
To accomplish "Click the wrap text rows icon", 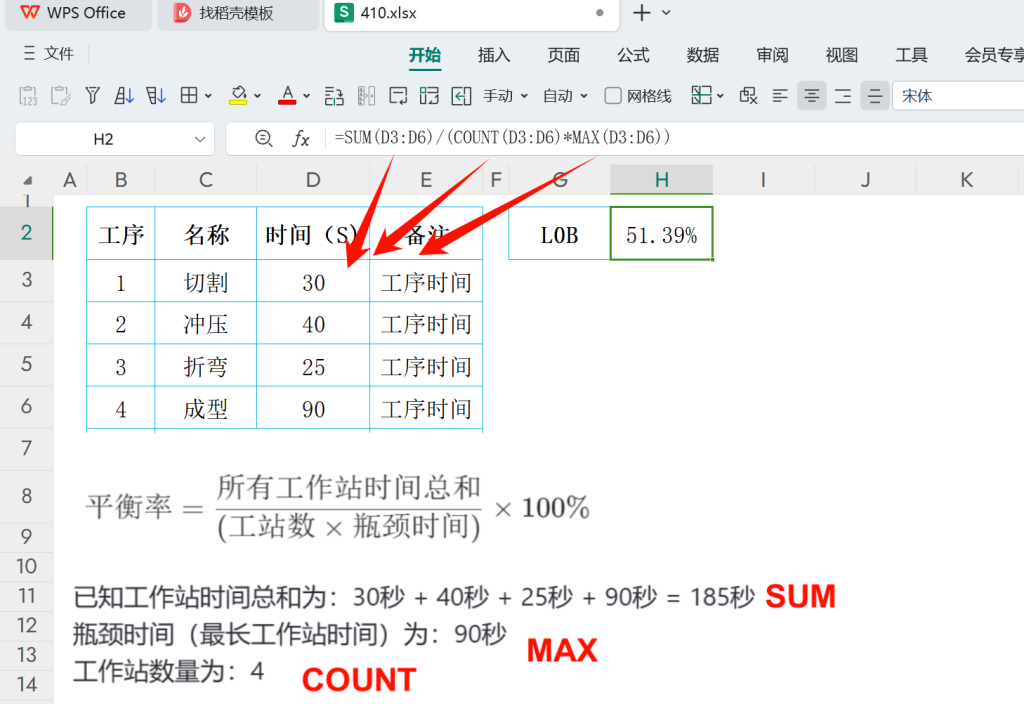I will click(x=334, y=97).
